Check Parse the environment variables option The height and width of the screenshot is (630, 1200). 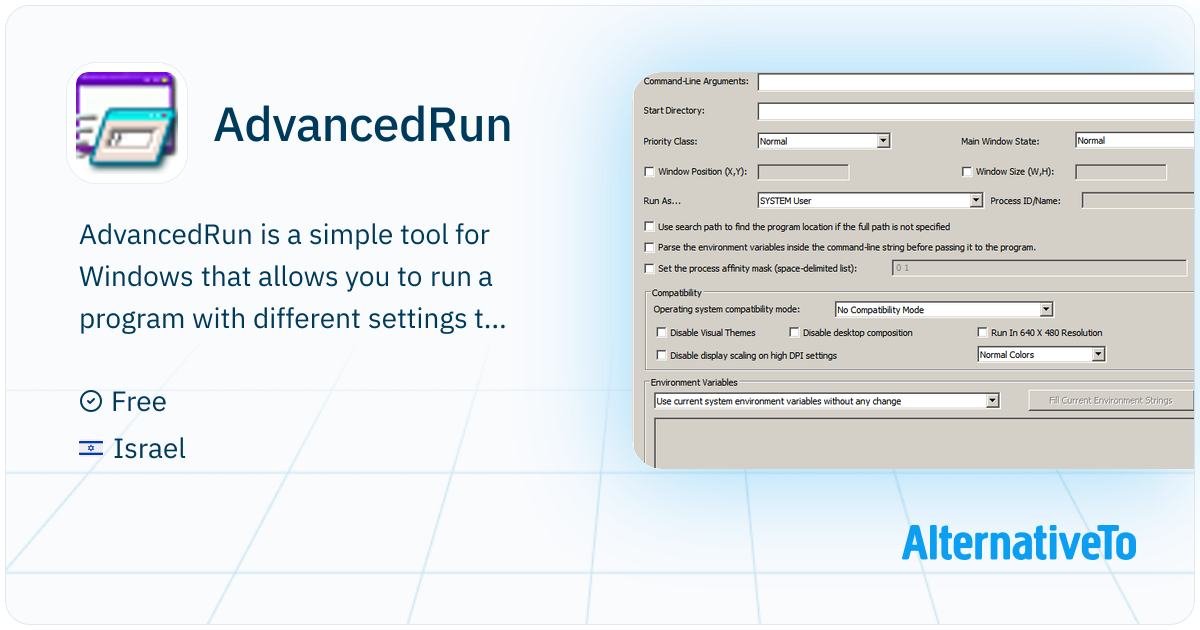[649, 247]
